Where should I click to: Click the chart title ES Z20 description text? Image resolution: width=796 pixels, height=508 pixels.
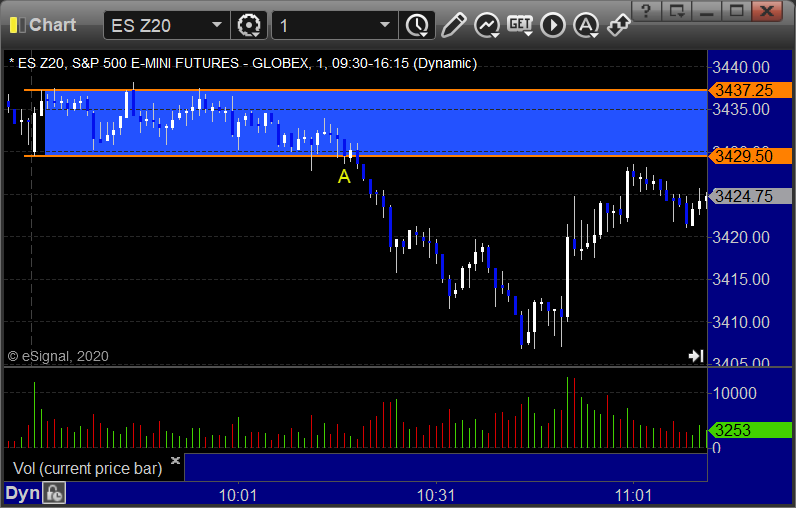243,63
